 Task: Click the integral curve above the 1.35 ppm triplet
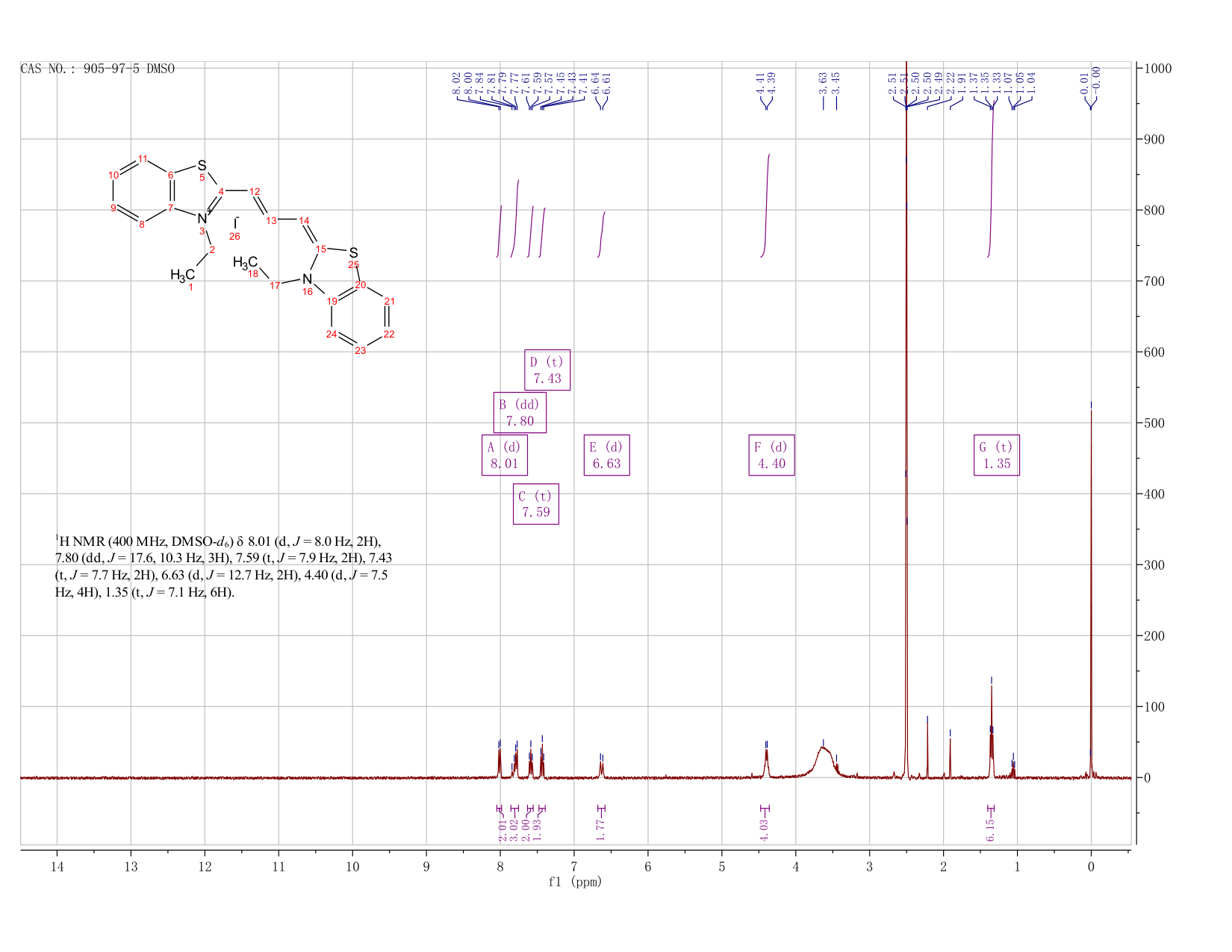pos(991,179)
